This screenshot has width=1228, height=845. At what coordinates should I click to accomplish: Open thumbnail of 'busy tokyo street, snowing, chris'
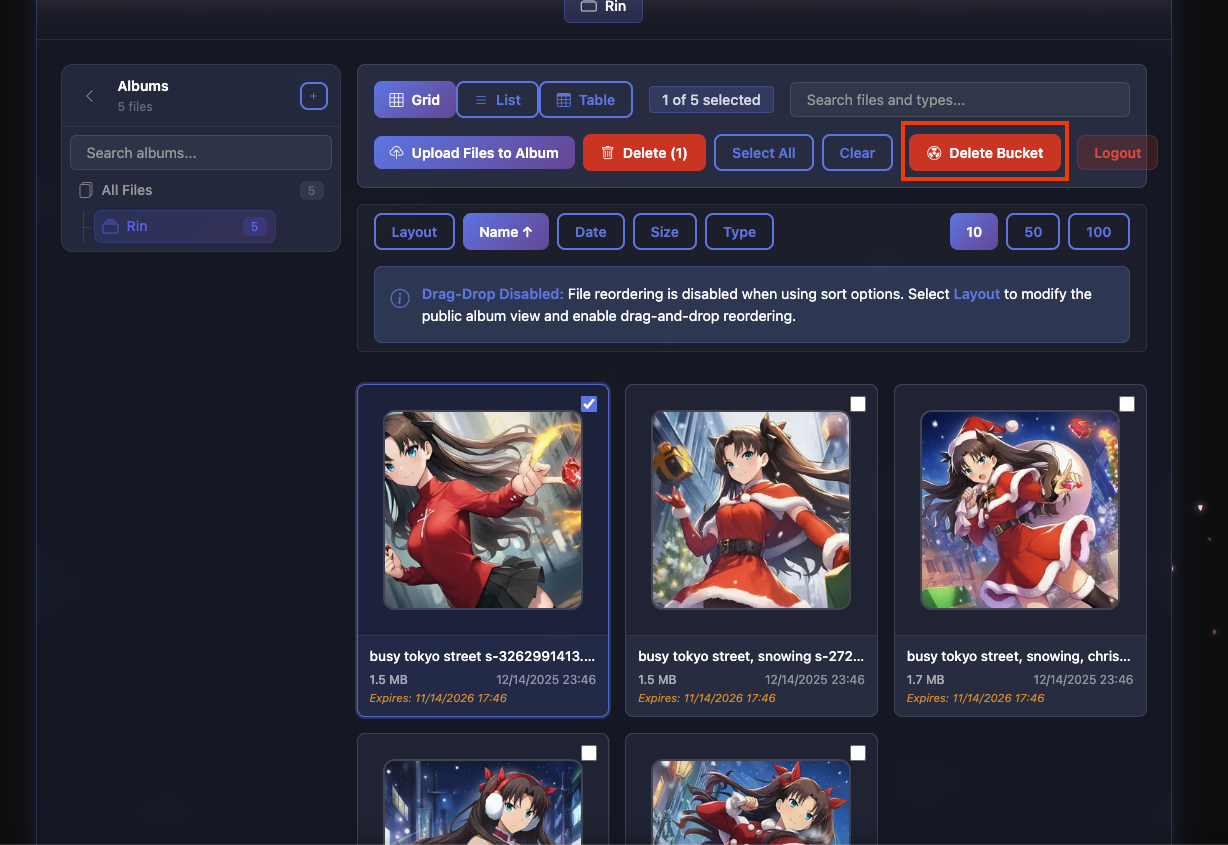(x=1020, y=510)
